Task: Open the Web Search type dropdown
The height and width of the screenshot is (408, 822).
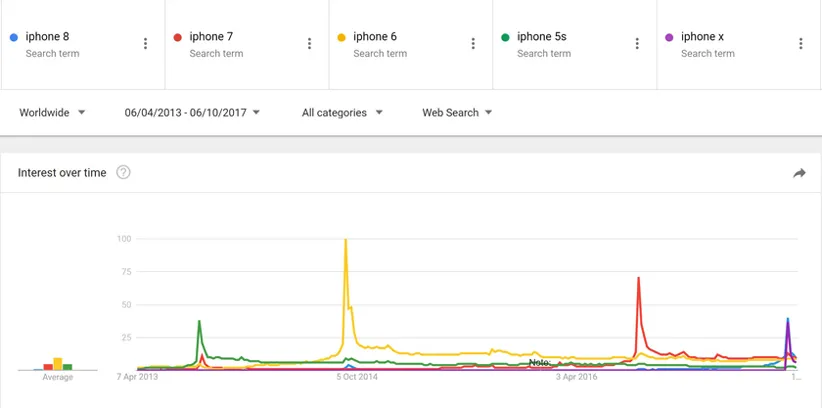Action: pos(457,113)
